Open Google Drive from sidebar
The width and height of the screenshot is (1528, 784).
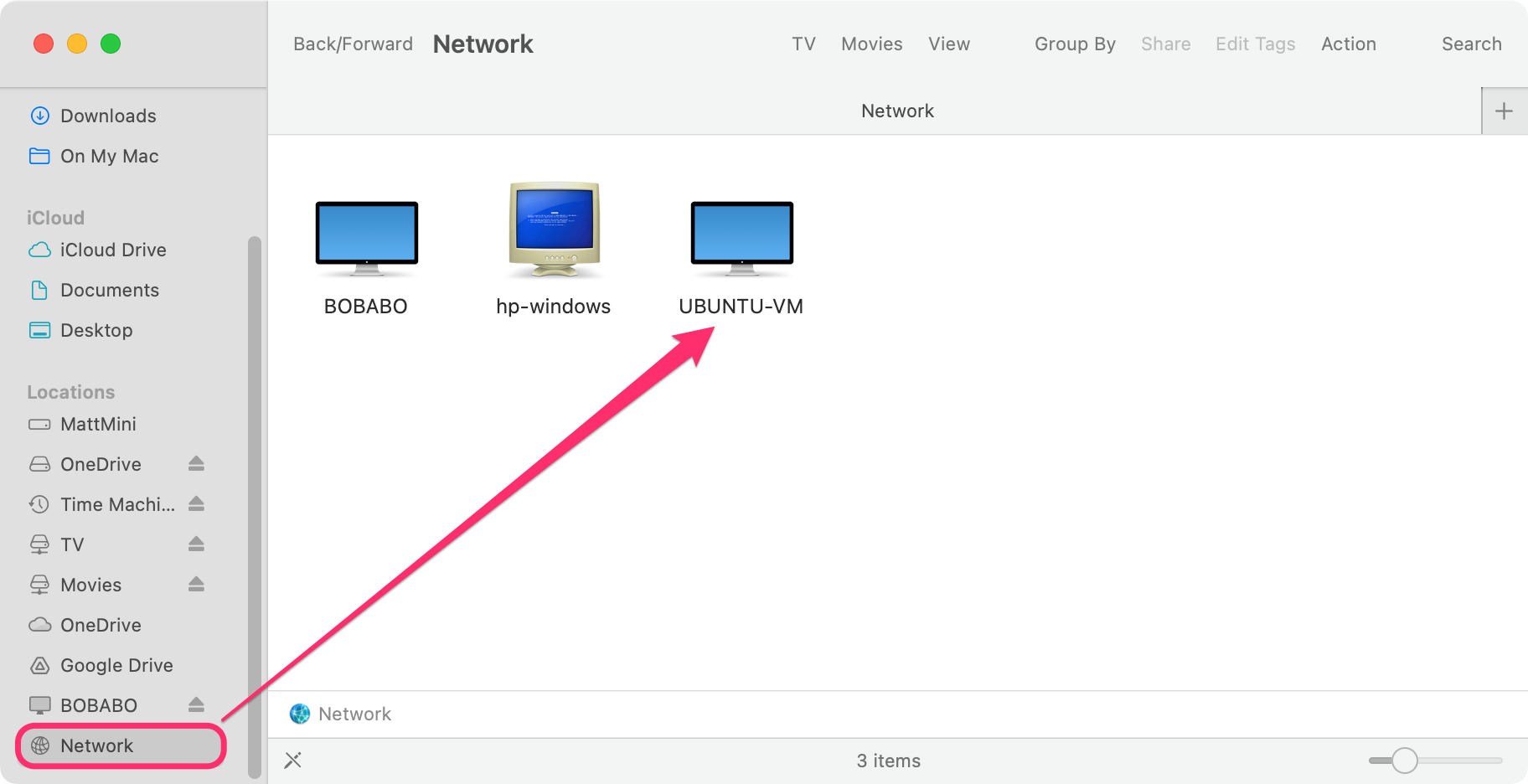click(x=116, y=665)
